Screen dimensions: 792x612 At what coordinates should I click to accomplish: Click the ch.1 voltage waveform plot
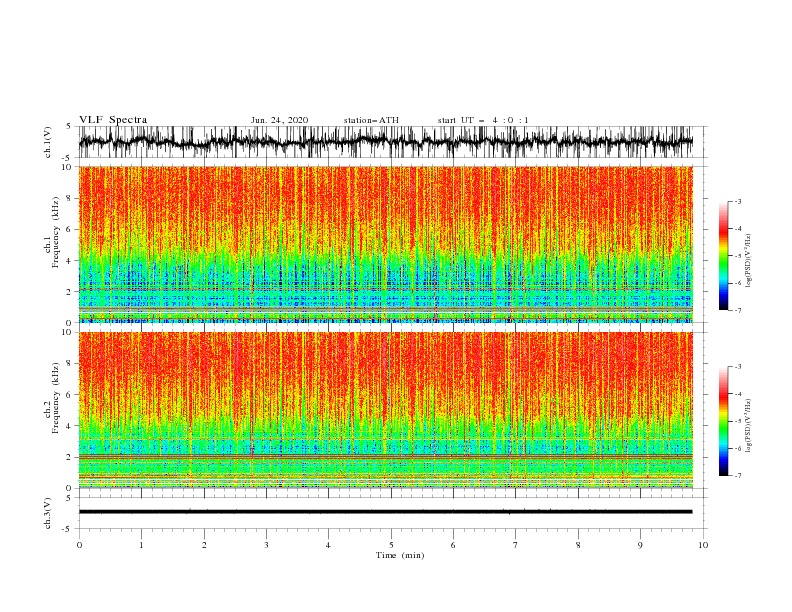click(x=385, y=142)
